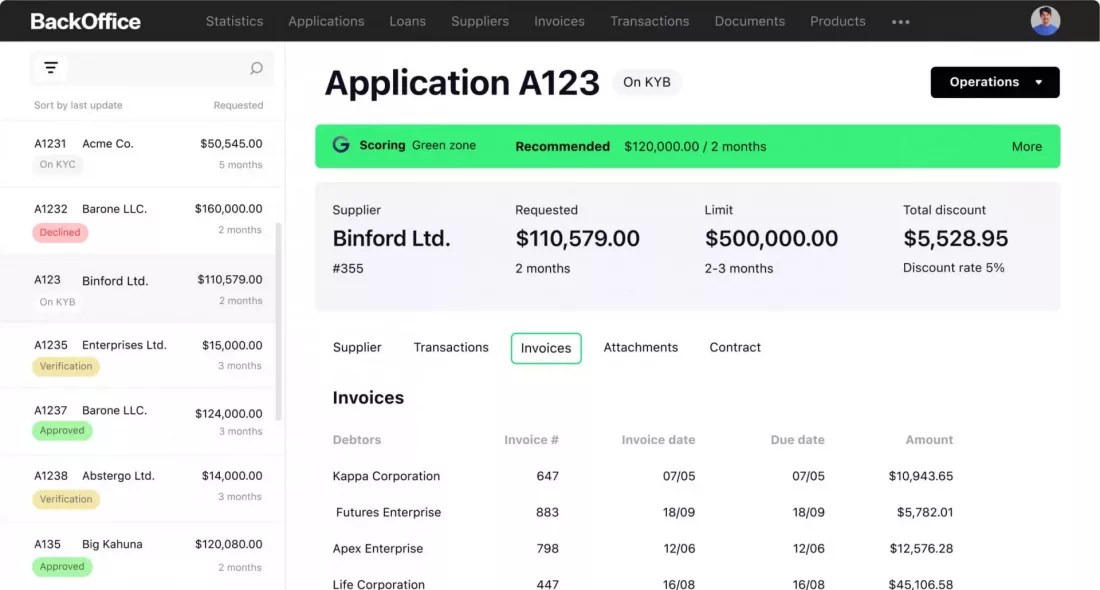Click the G scoring icon on the green banner

340,145
